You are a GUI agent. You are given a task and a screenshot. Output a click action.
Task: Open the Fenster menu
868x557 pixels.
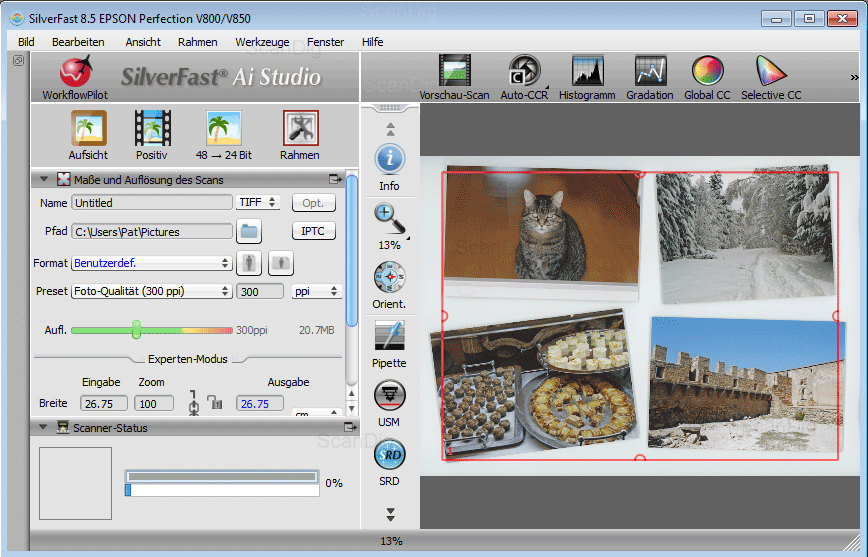[x=326, y=42]
